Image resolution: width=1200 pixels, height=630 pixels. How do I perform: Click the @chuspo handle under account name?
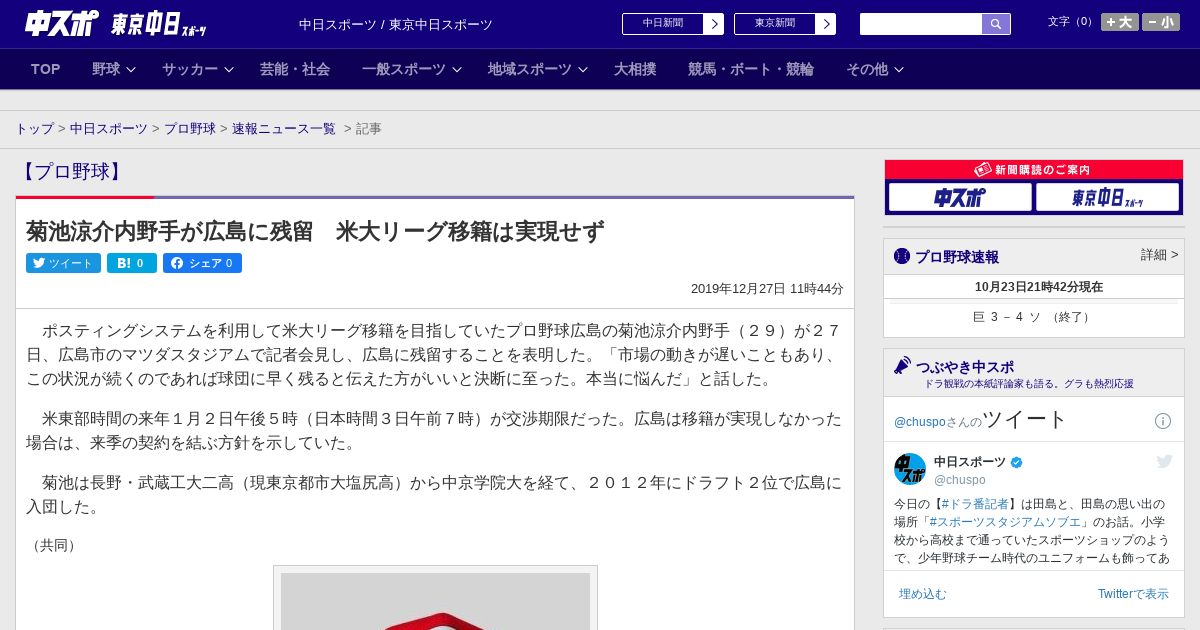pos(960,480)
